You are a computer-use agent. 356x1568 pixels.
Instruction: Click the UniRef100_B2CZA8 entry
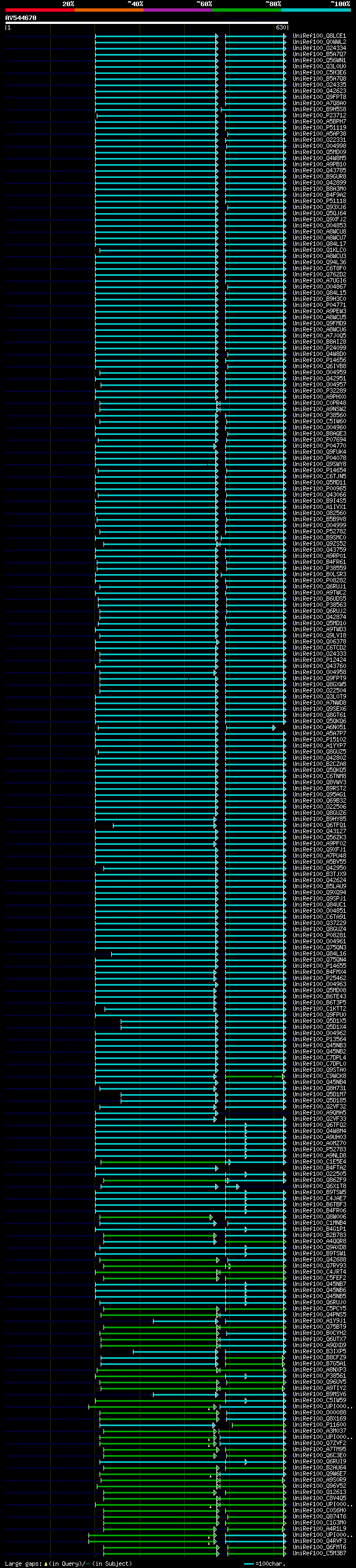[x=319, y=764]
